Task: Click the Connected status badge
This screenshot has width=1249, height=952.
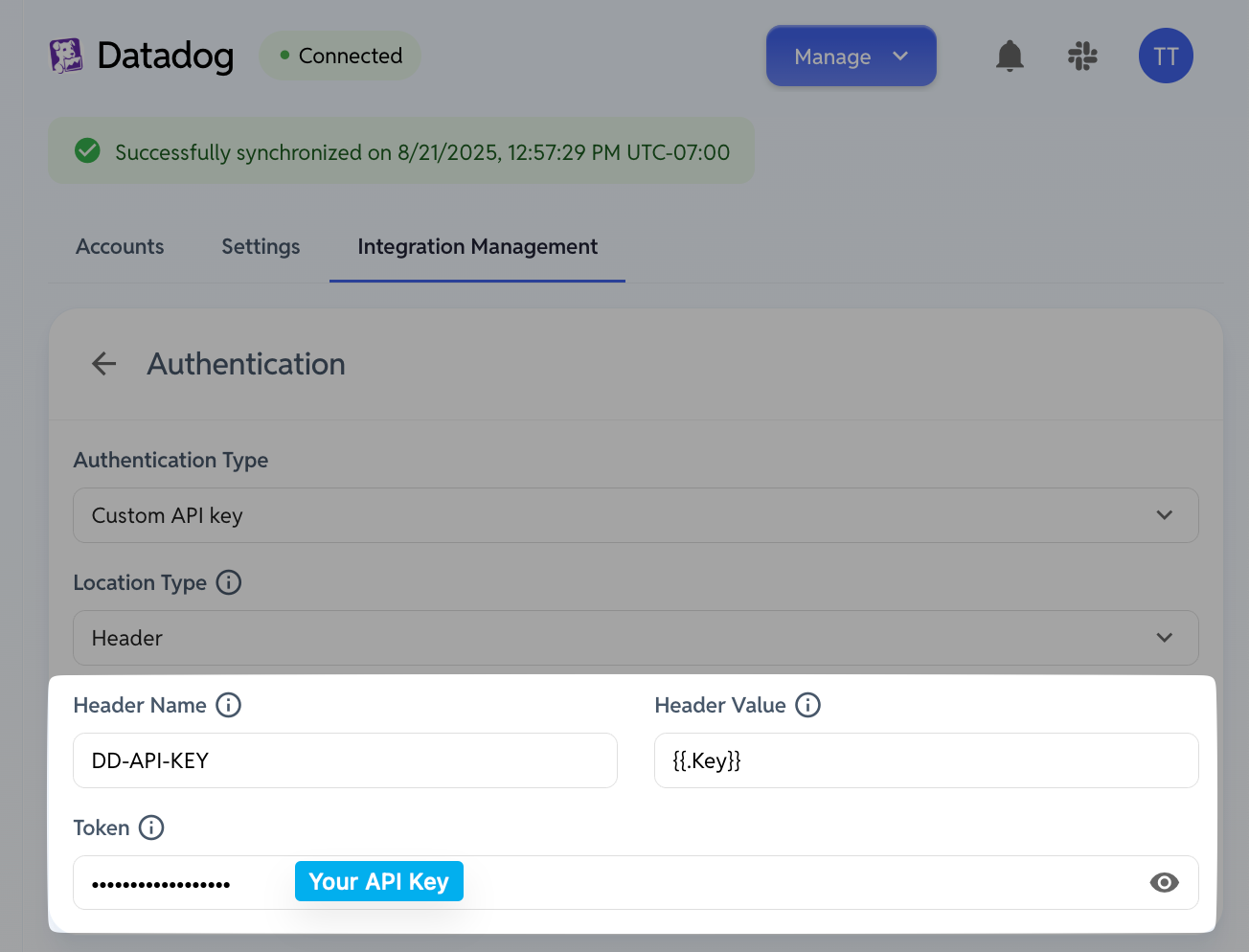Action: [x=340, y=56]
